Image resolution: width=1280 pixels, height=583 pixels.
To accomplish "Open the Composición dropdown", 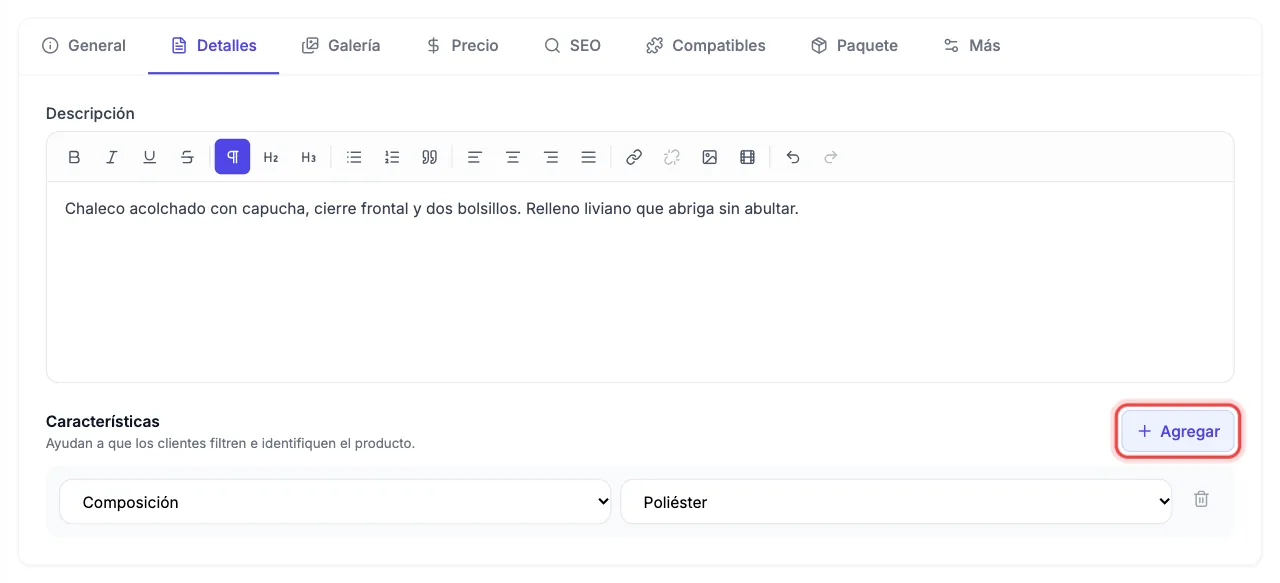I will (335, 502).
